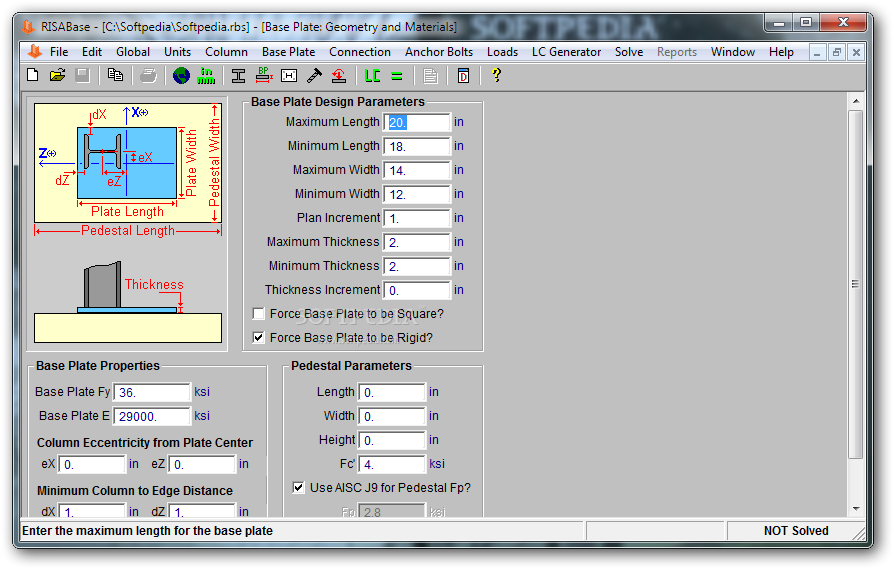Click the Base Plate Fy input field
The height and width of the screenshot is (569, 894).
tap(152, 392)
